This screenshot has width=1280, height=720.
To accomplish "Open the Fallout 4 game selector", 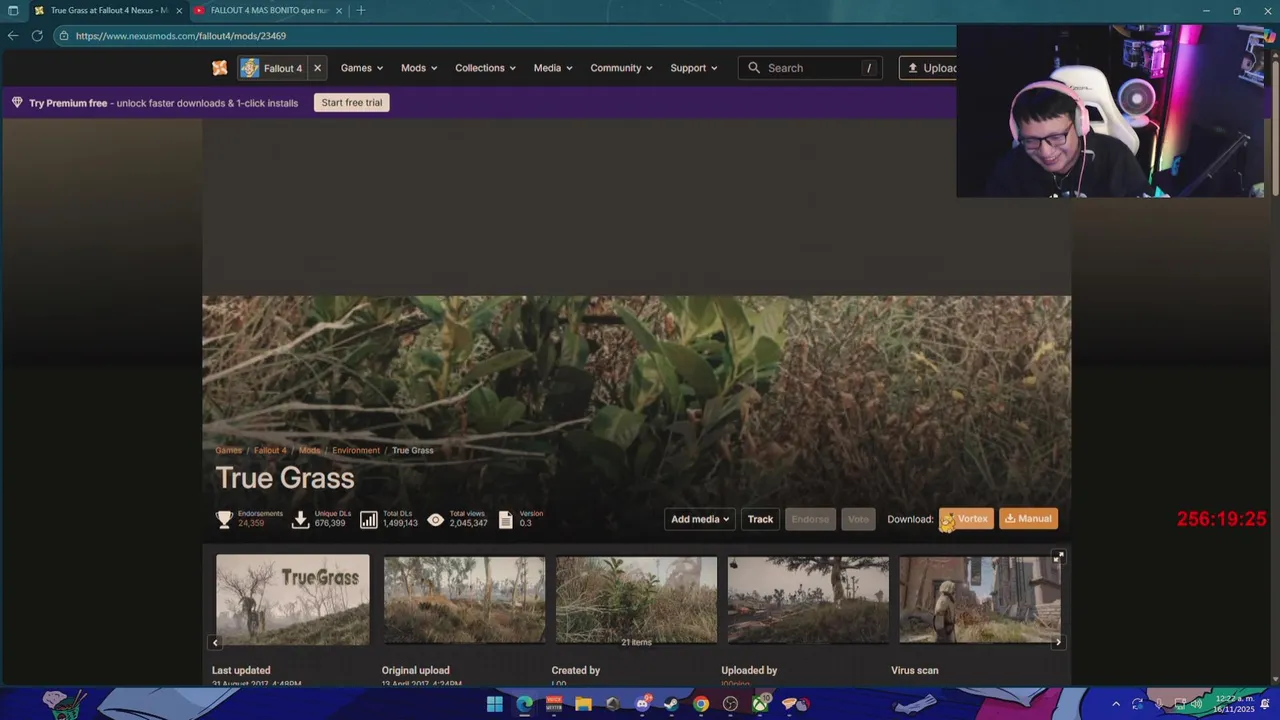I will pyautogui.click(x=271, y=68).
